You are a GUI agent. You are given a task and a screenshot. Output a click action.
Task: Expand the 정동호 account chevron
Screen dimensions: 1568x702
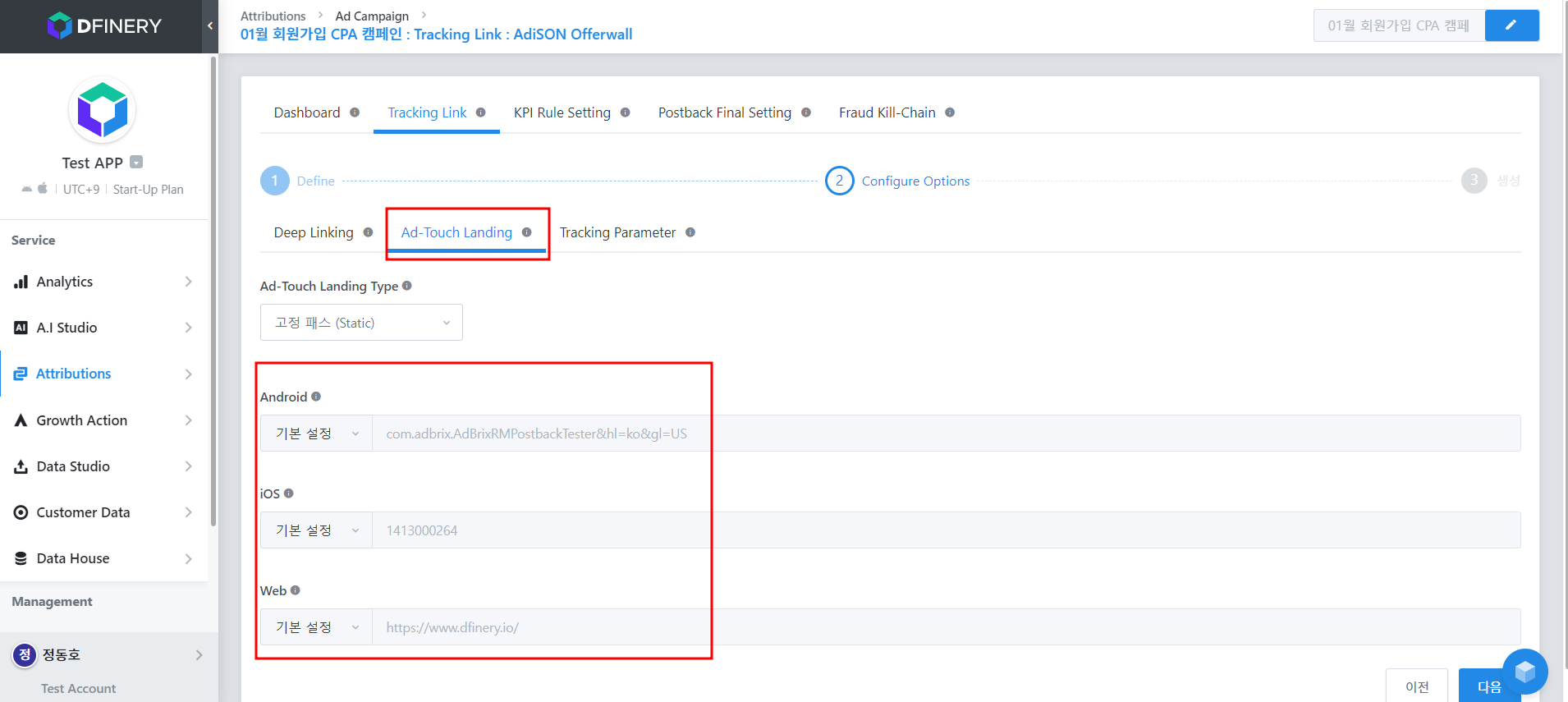pyautogui.click(x=199, y=654)
